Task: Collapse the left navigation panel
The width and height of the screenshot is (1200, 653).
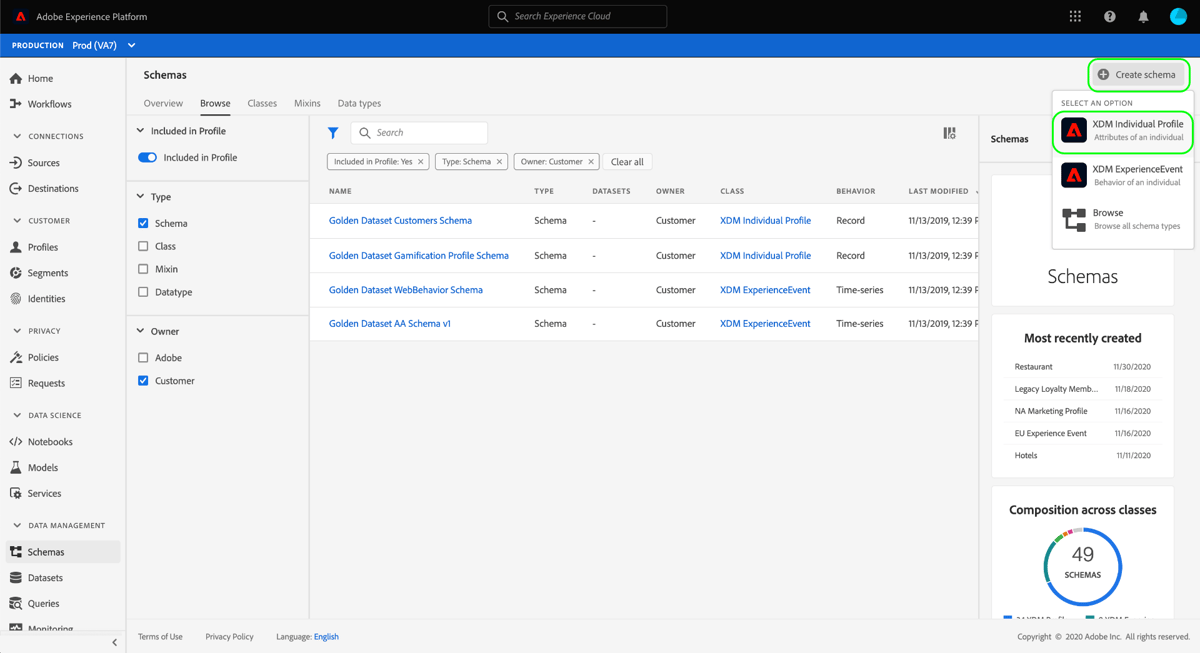Action: click(x=114, y=641)
